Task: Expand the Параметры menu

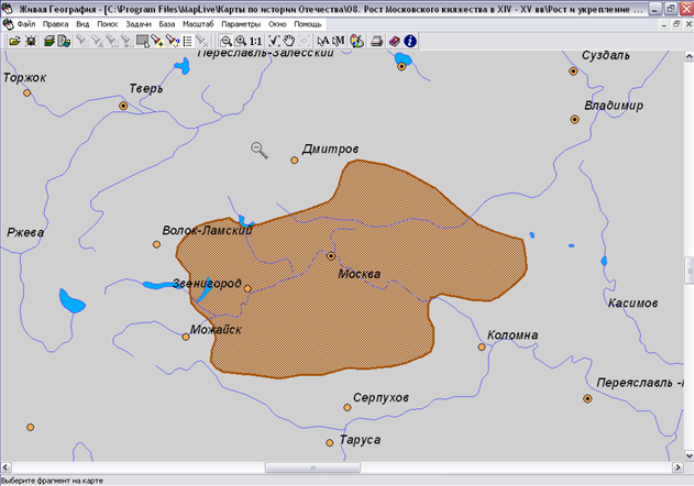Action: 240,22
